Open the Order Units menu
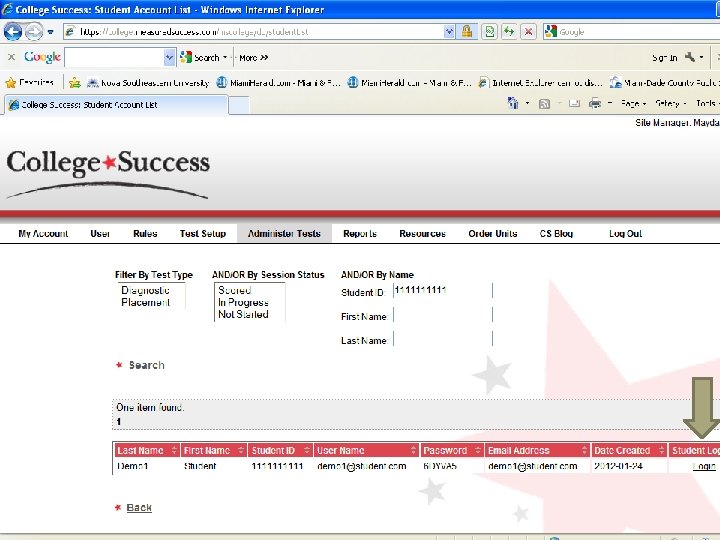 coord(493,233)
